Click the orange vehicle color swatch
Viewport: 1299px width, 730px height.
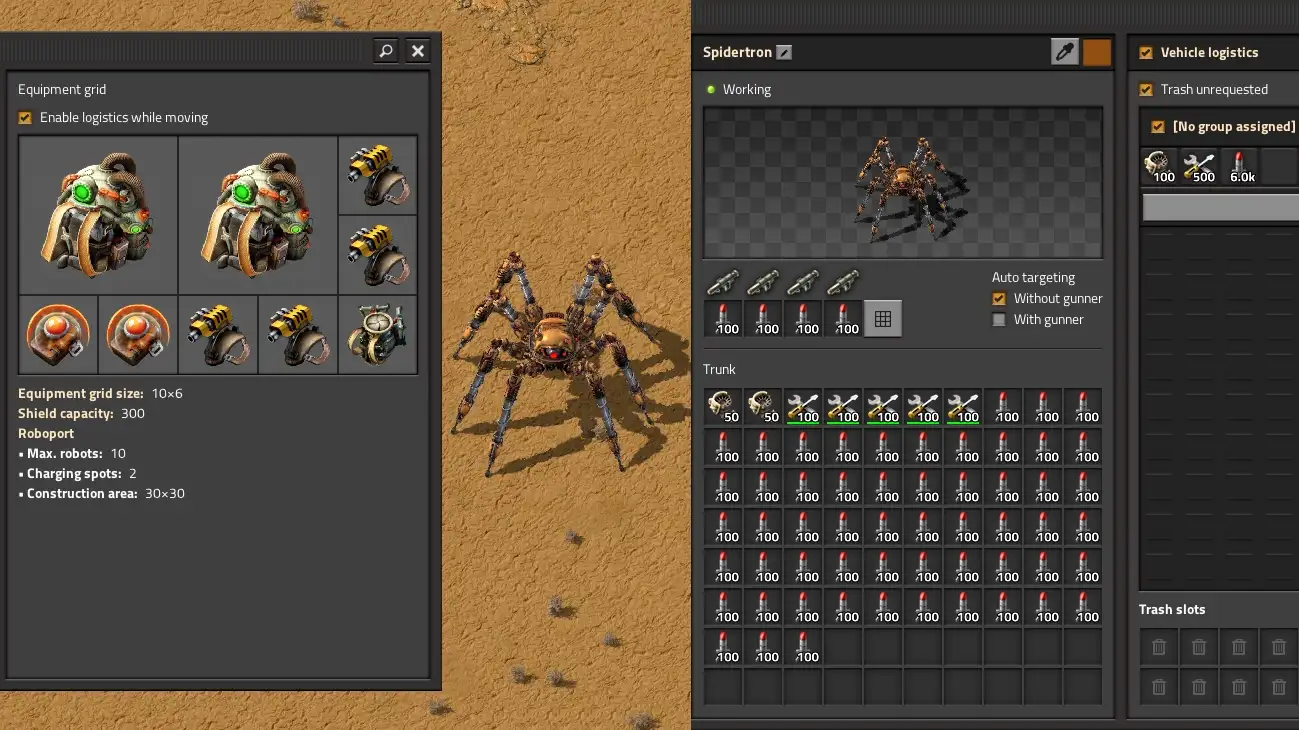pyautogui.click(x=1097, y=52)
